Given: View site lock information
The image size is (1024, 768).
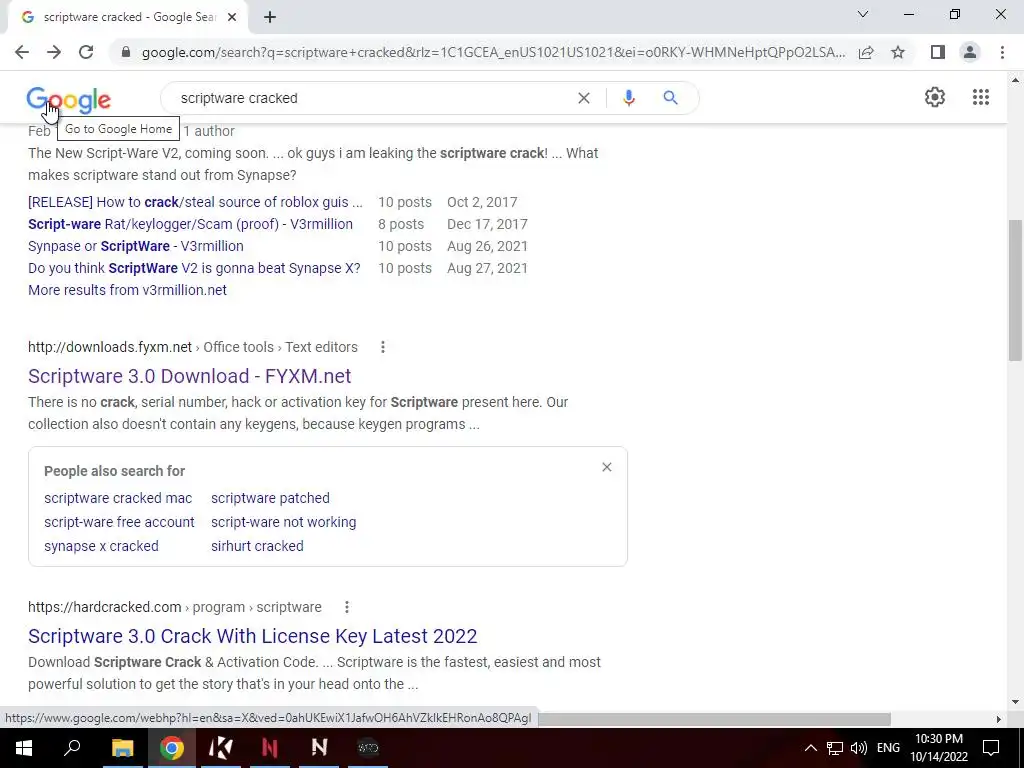Looking at the screenshot, I should [x=126, y=52].
